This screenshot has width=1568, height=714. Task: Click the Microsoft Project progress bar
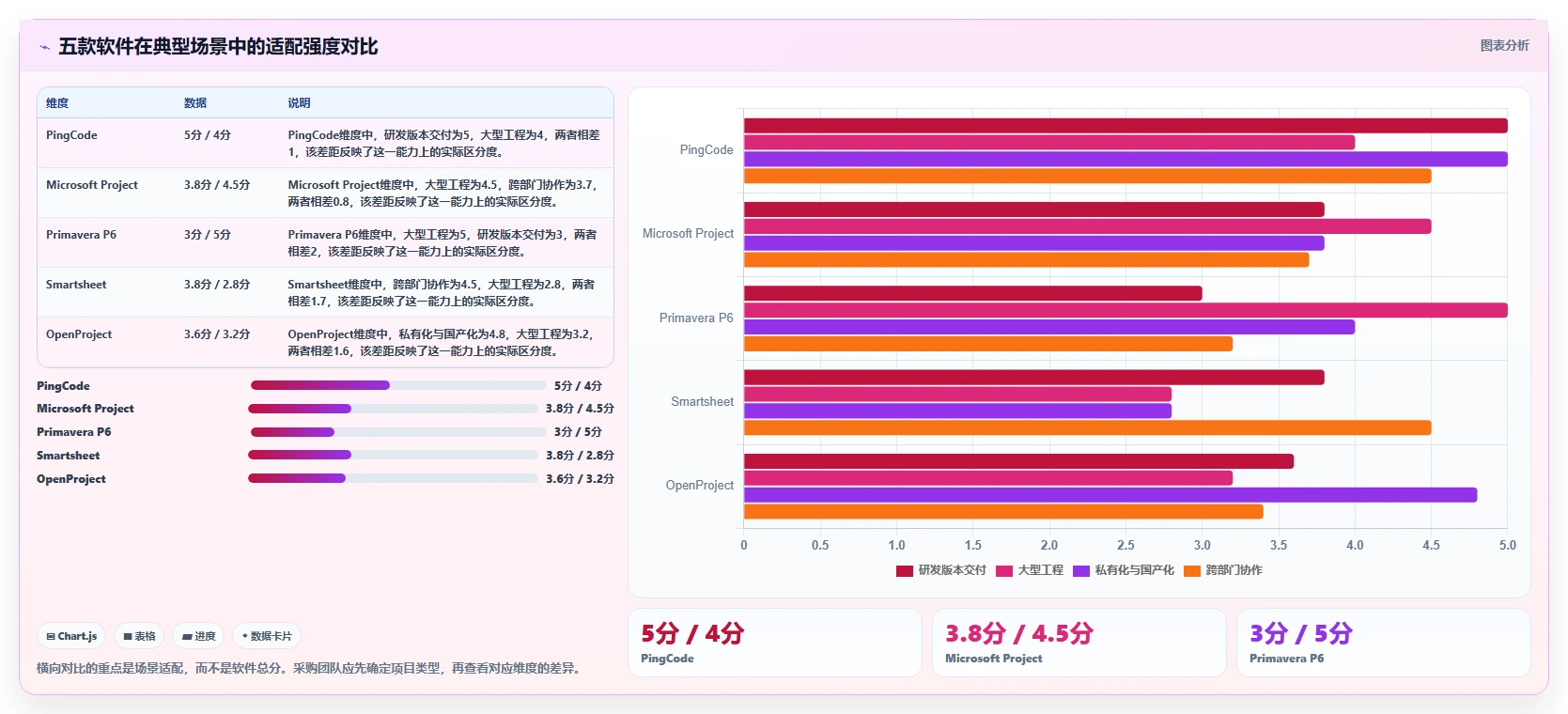393,409
